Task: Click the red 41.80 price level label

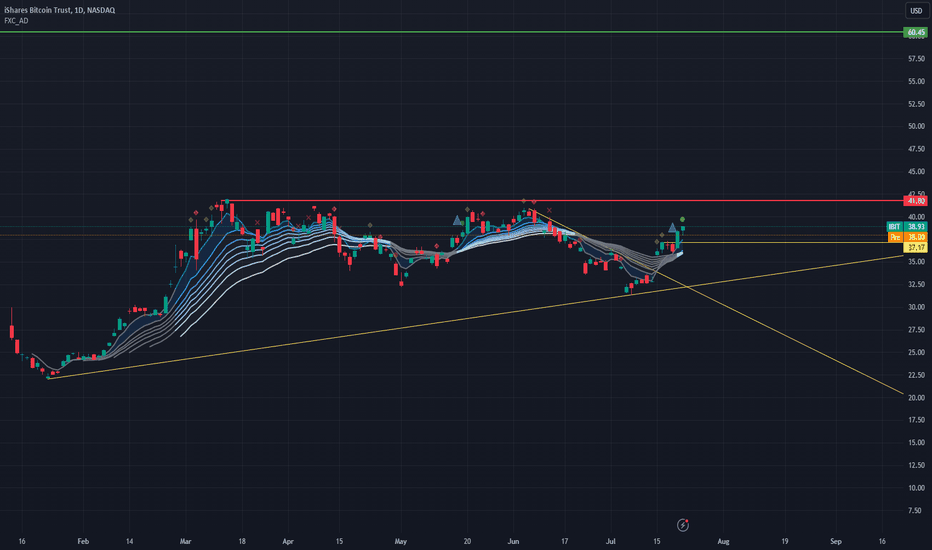Action: [915, 201]
